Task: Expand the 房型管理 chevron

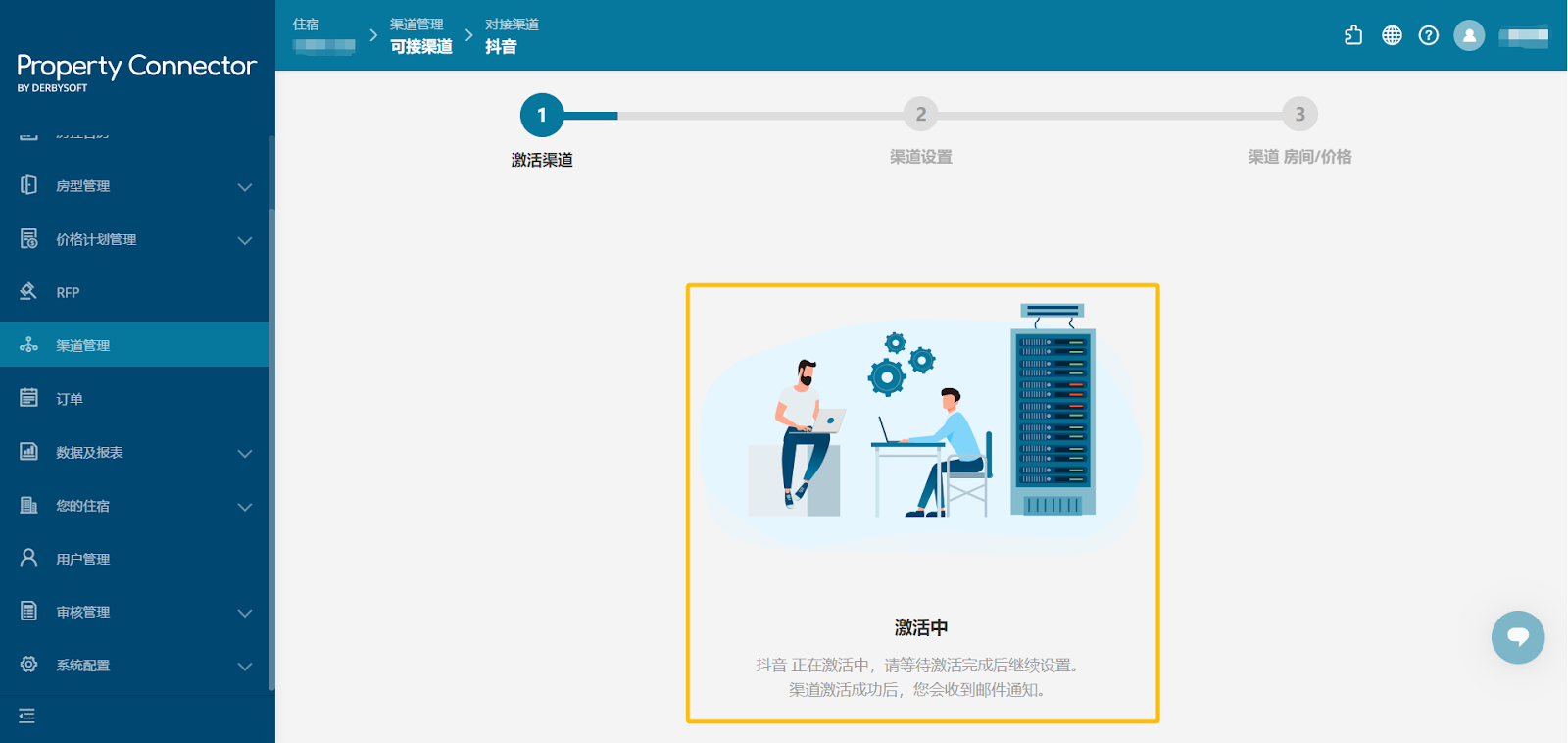Action: coord(245,186)
